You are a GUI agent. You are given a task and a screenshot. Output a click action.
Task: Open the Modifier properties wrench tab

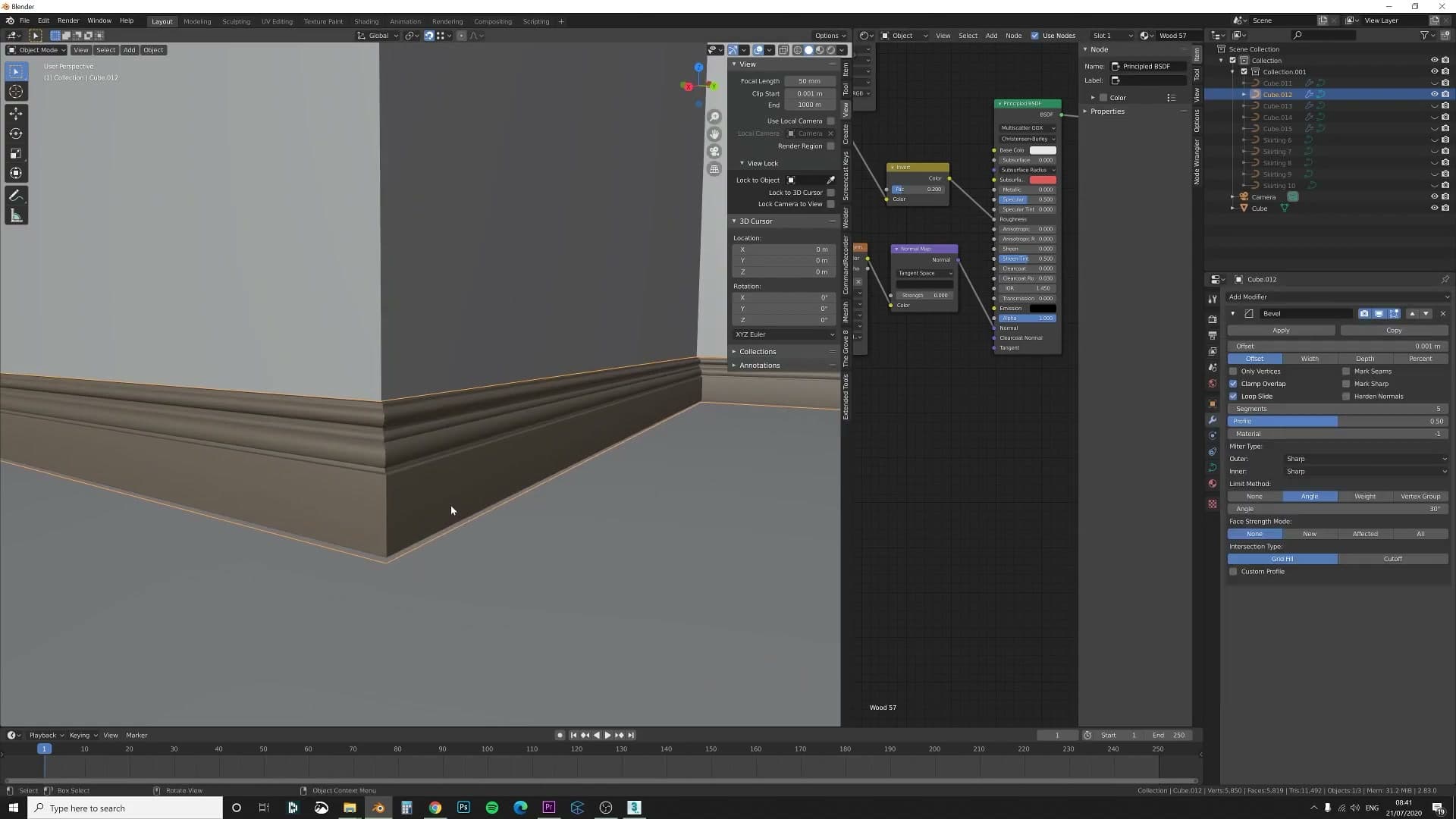(x=1213, y=419)
